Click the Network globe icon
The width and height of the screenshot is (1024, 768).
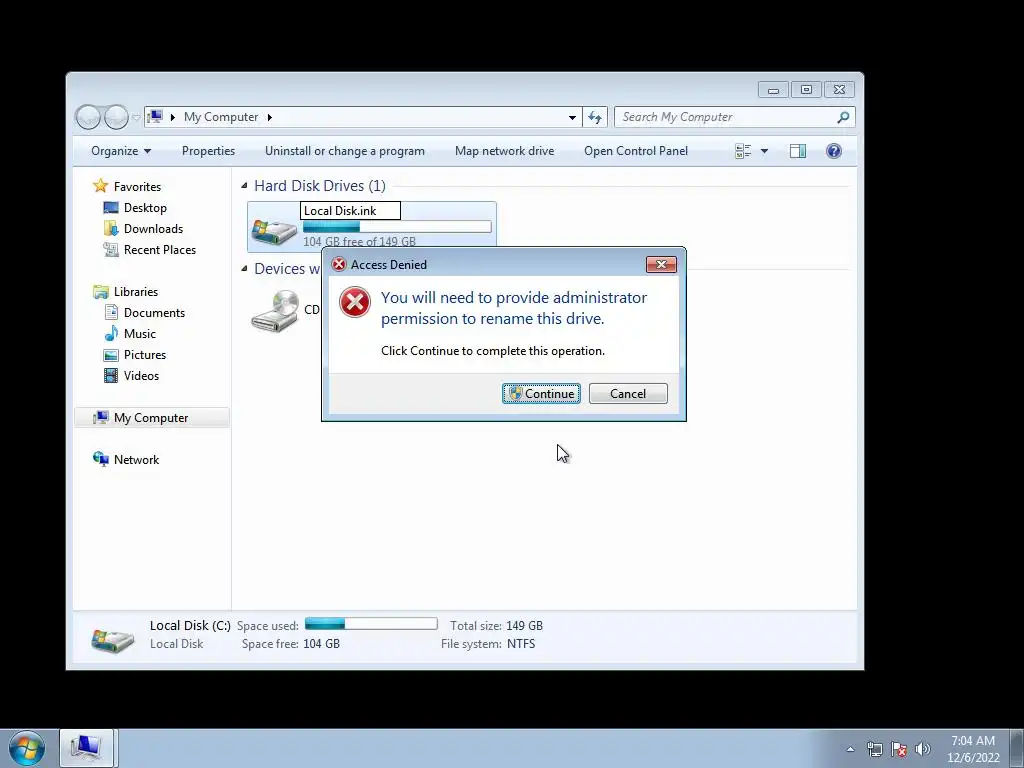(x=101, y=459)
